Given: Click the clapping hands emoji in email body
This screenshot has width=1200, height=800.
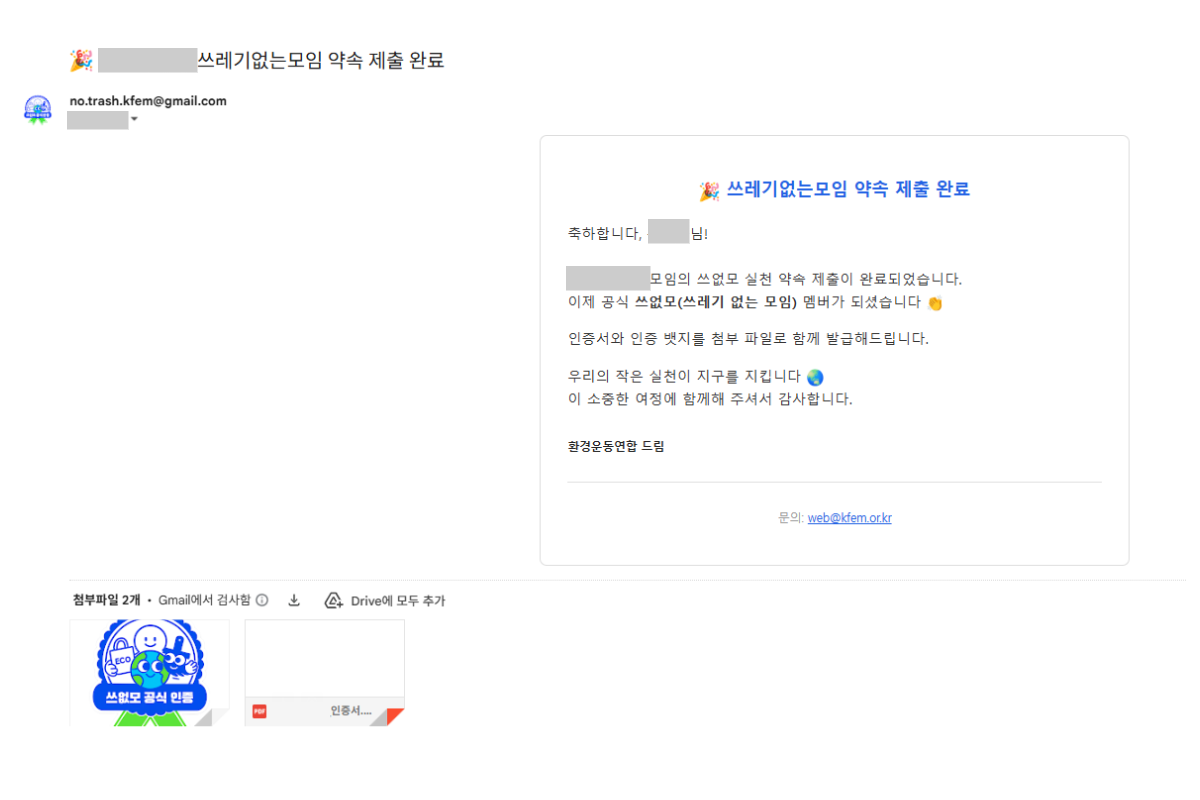Looking at the screenshot, I should (935, 303).
